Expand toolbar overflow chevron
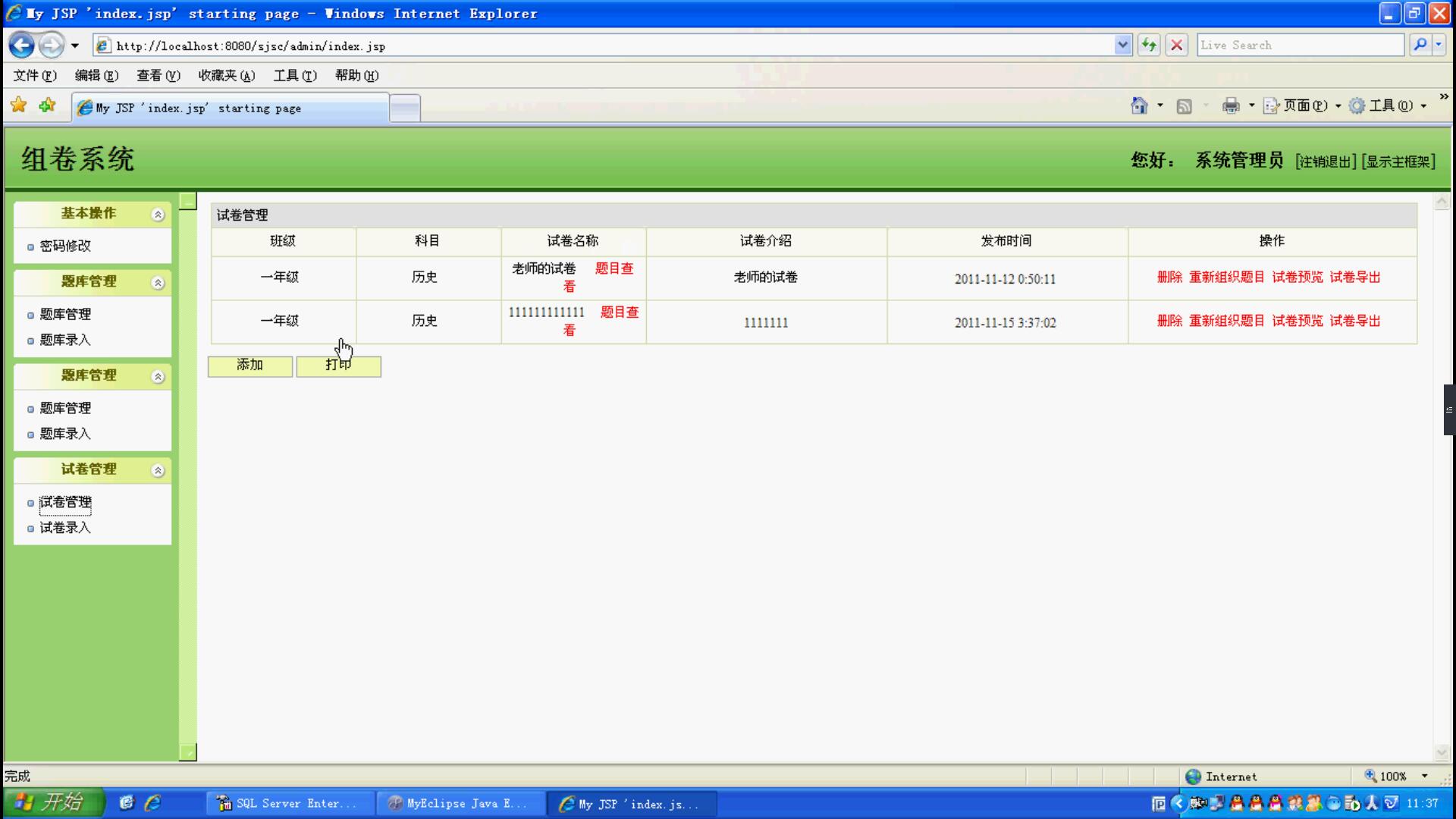Image resolution: width=1456 pixels, height=819 pixels. point(1443,97)
